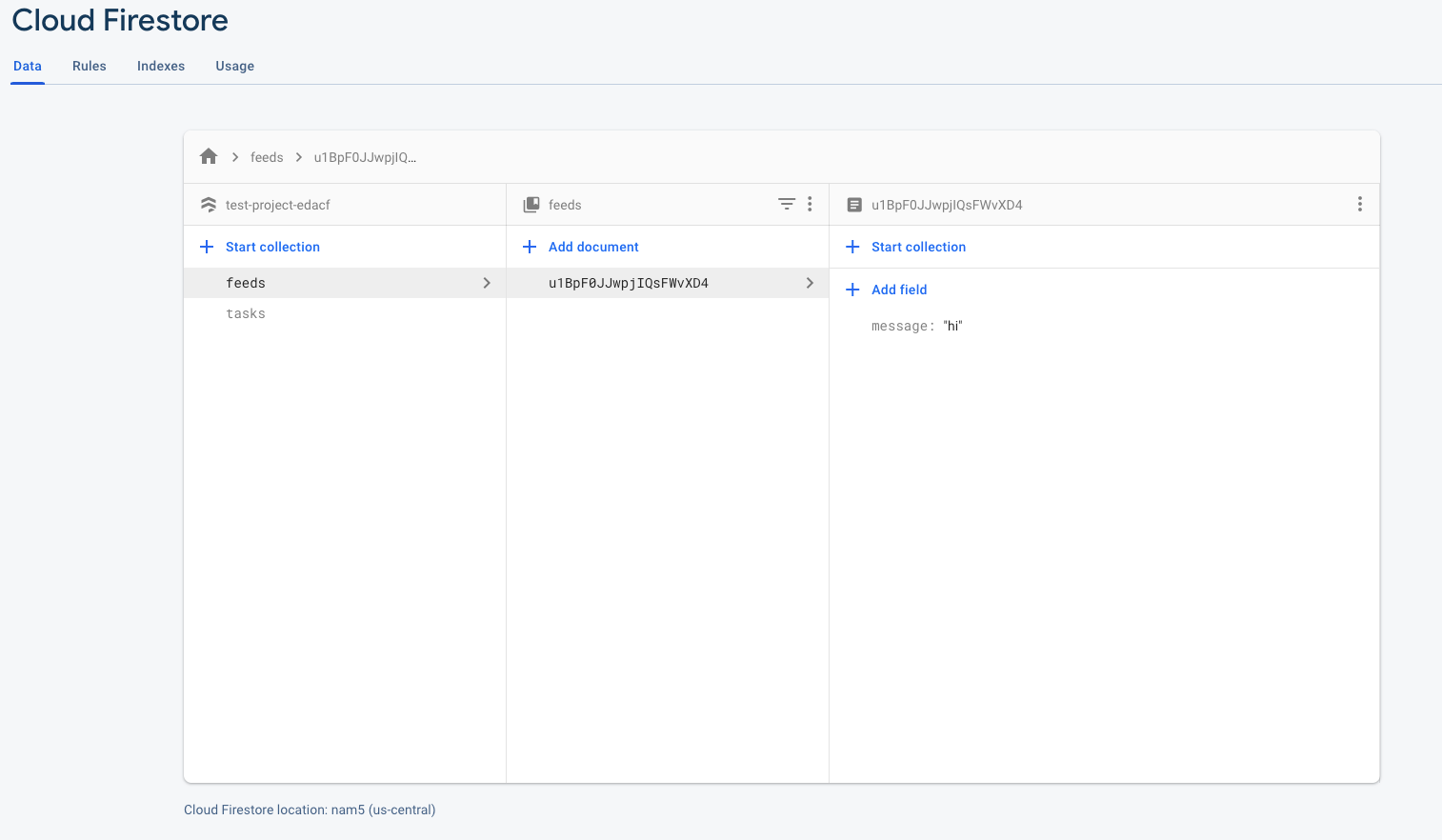
Task: Click the test-project-edacf database icon
Action: (209, 205)
